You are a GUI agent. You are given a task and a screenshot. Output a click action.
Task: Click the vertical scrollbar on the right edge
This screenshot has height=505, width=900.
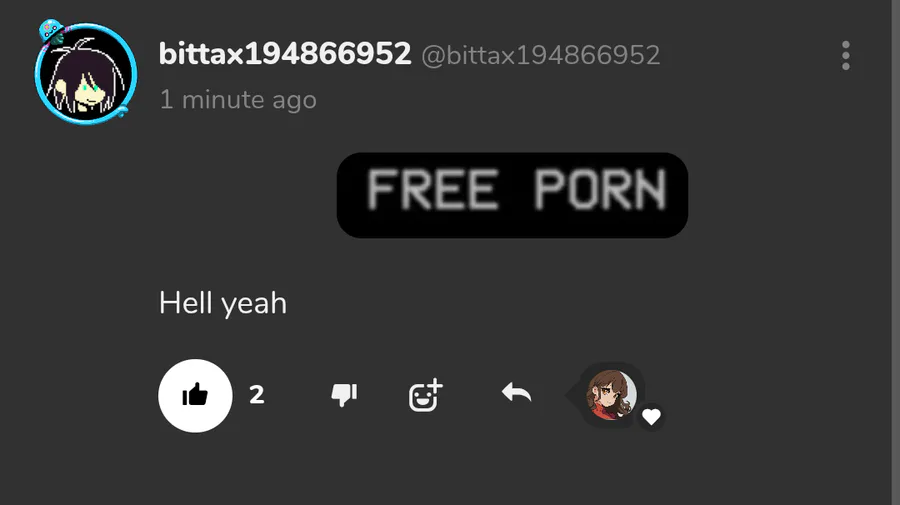pyautogui.click(x=895, y=252)
